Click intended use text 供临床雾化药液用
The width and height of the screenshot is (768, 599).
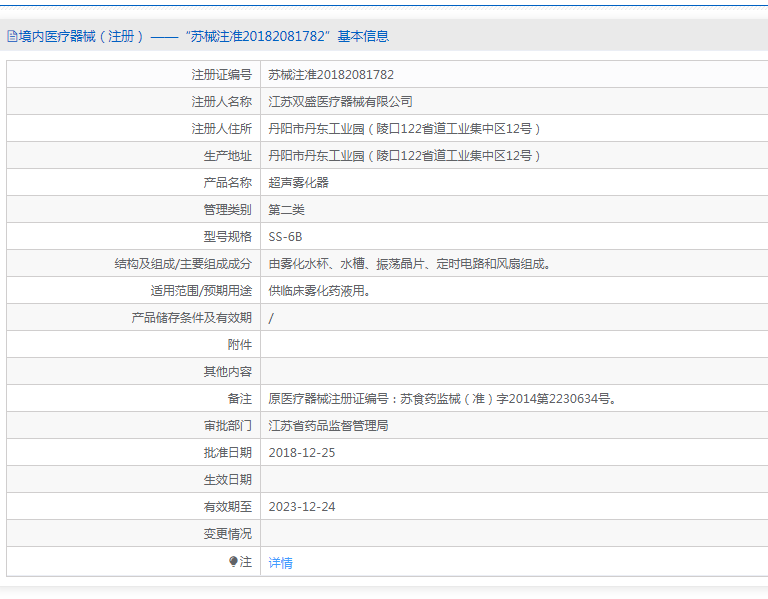pyautogui.click(x=320, y=291)
